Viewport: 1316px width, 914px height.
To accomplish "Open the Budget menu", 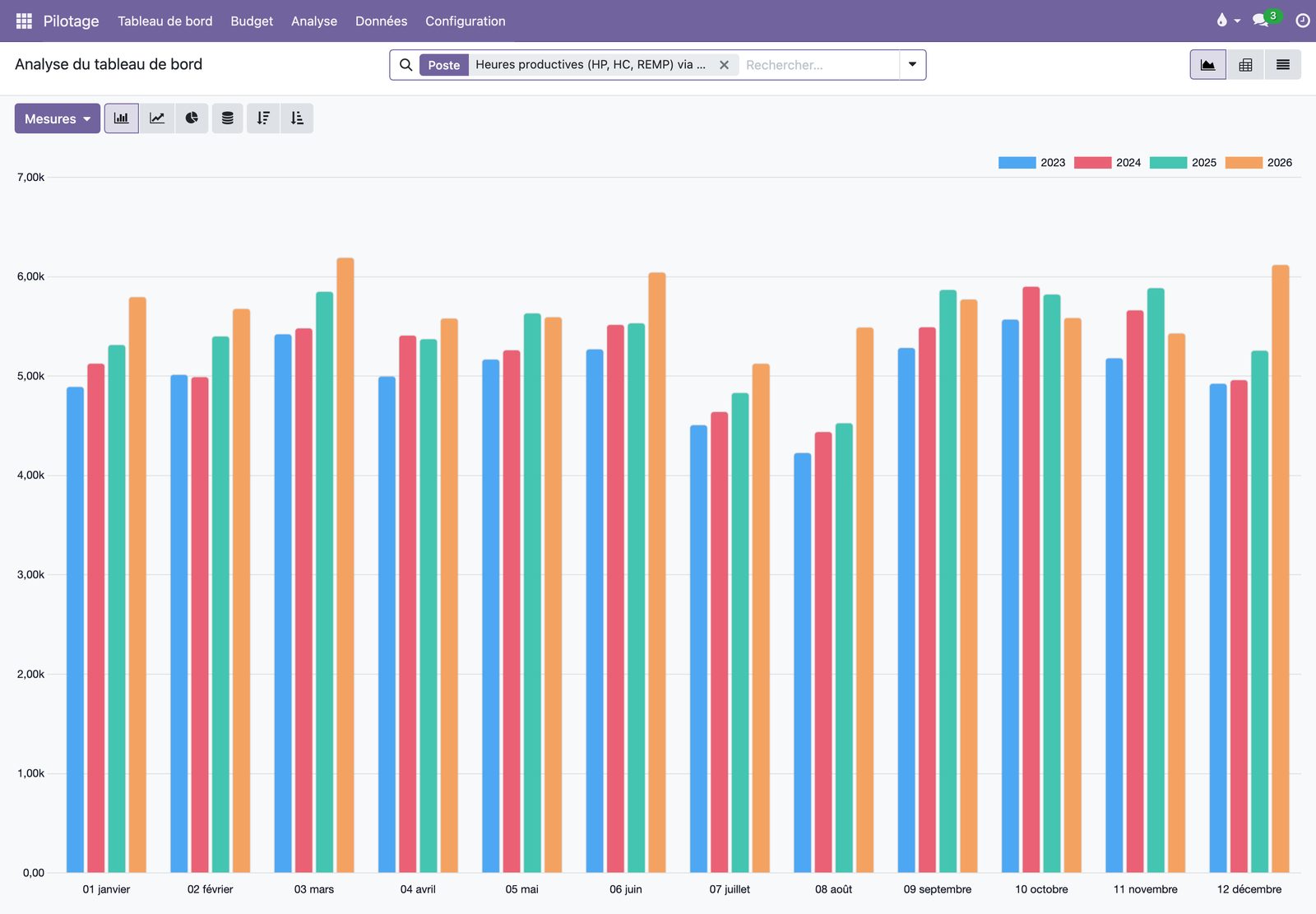I will point(252,21).
